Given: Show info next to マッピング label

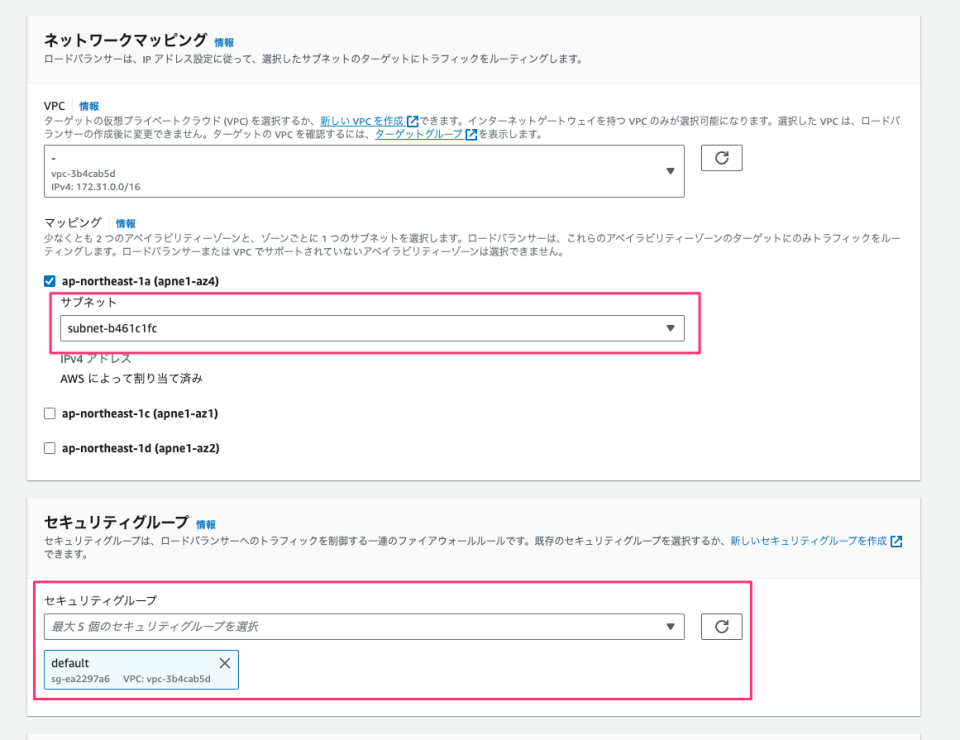Looking at the screenshot, I should click(x=126, y=223).
